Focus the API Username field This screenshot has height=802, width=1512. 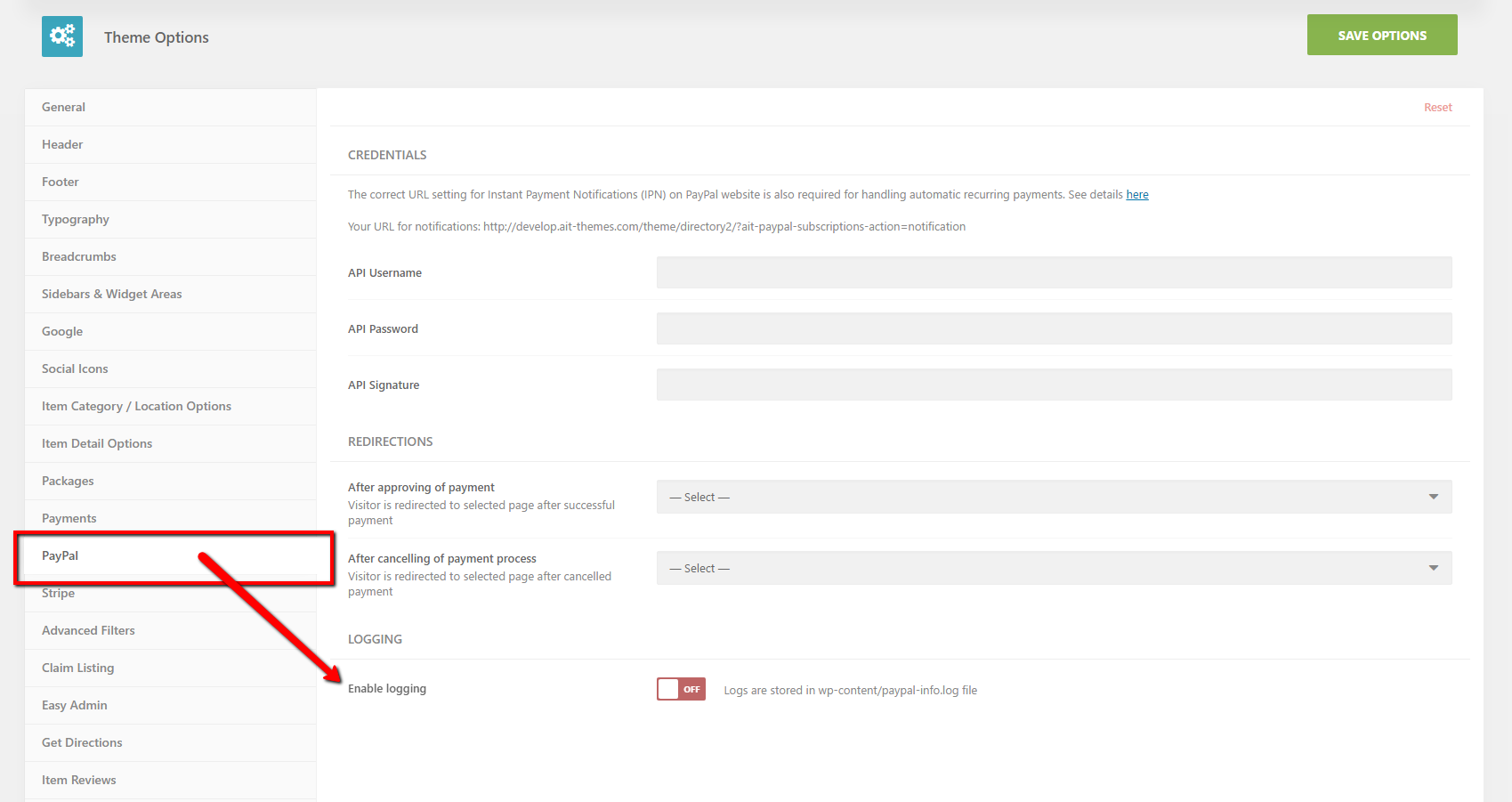click(1054, 272)
